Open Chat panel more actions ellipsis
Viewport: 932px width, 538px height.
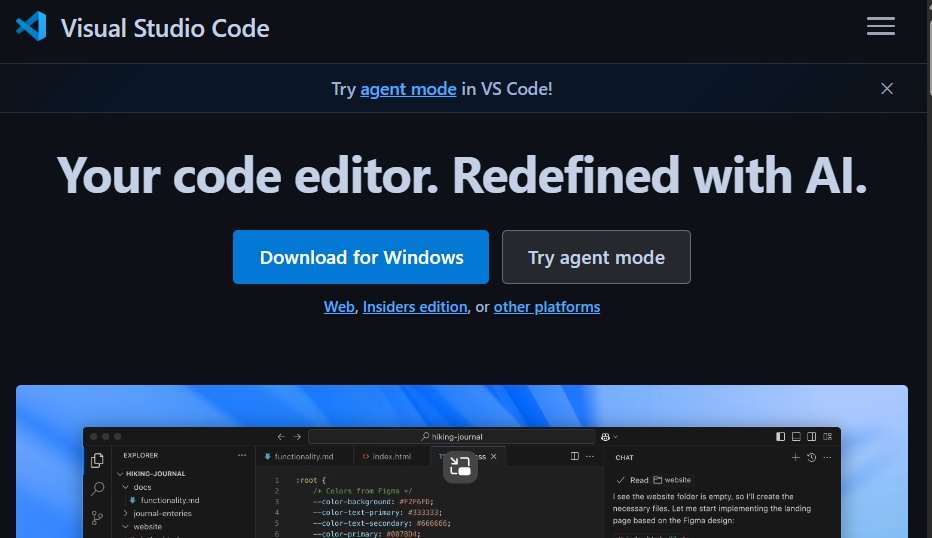tap(827, 457)
